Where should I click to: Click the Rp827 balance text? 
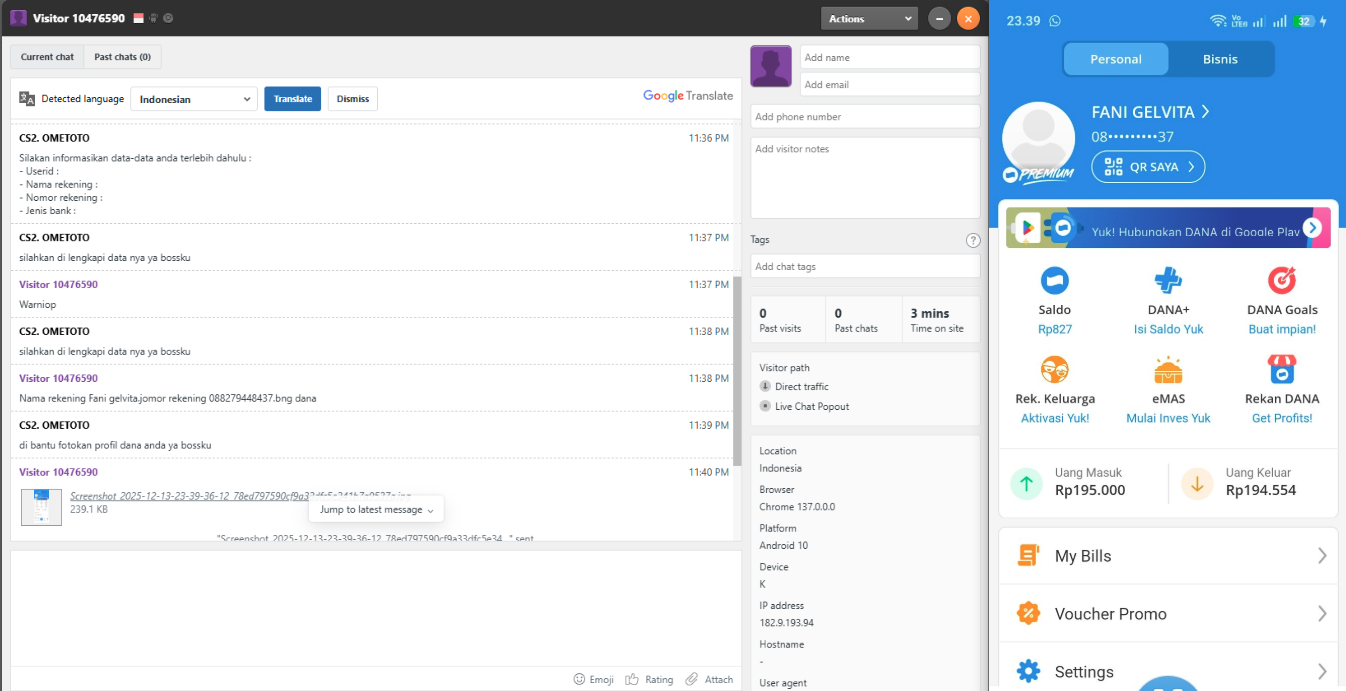(x=1055, y=329)
